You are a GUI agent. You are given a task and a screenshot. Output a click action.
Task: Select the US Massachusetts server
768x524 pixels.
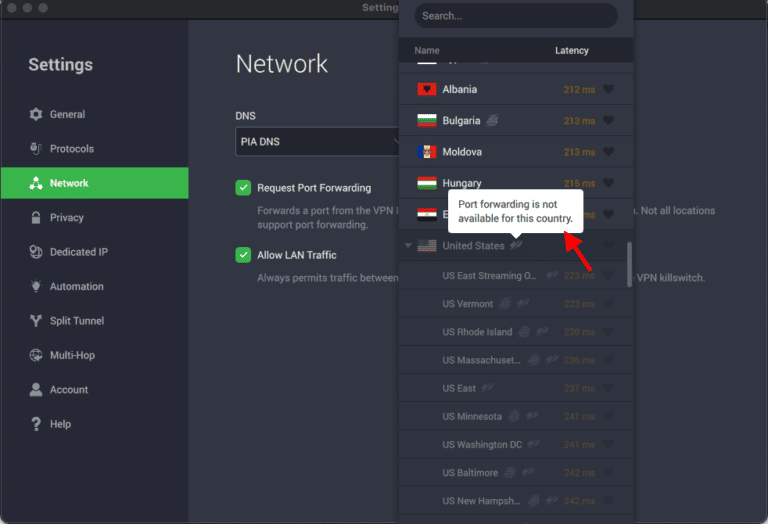(516, 360)
